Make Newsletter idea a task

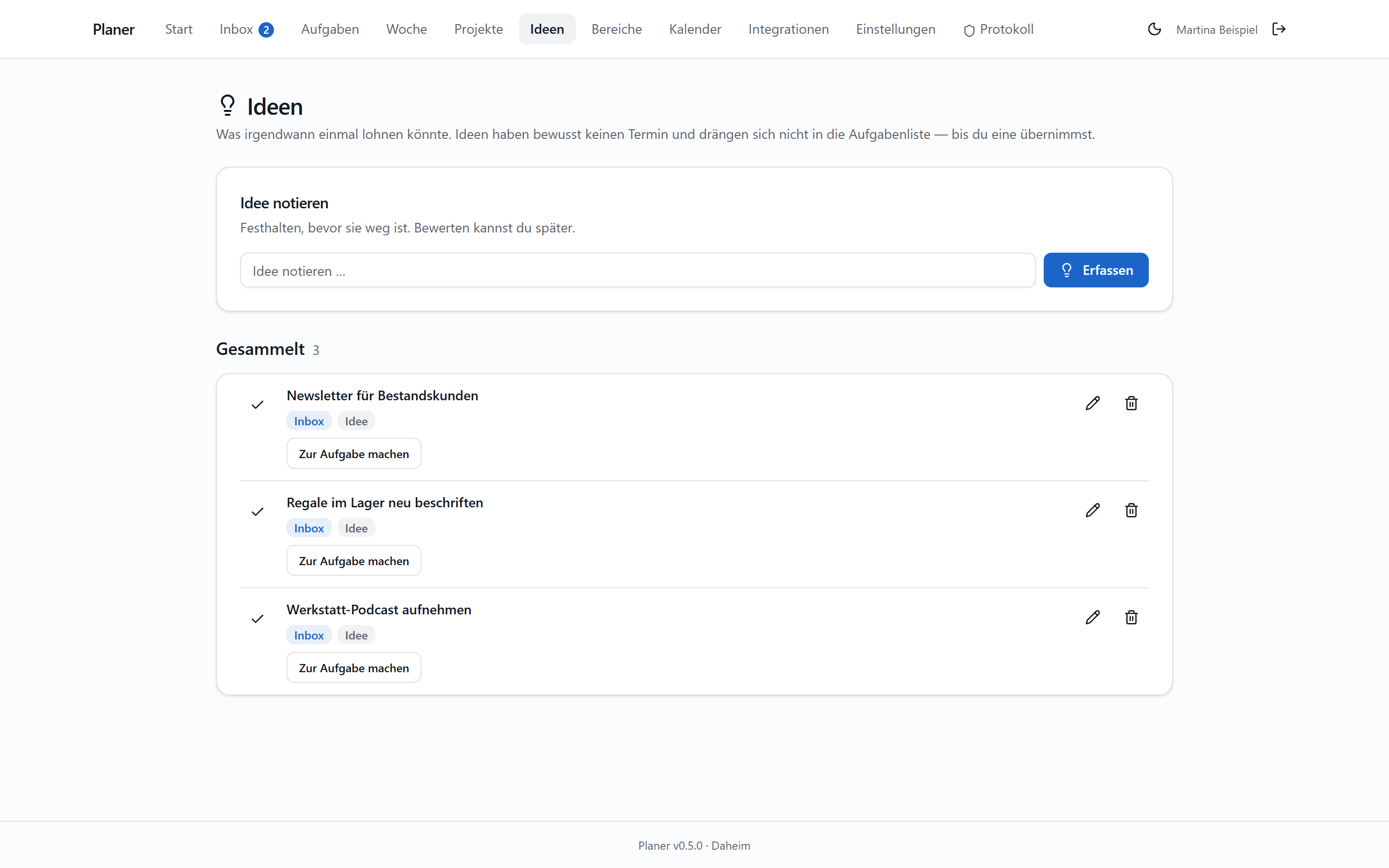point(354,453)
